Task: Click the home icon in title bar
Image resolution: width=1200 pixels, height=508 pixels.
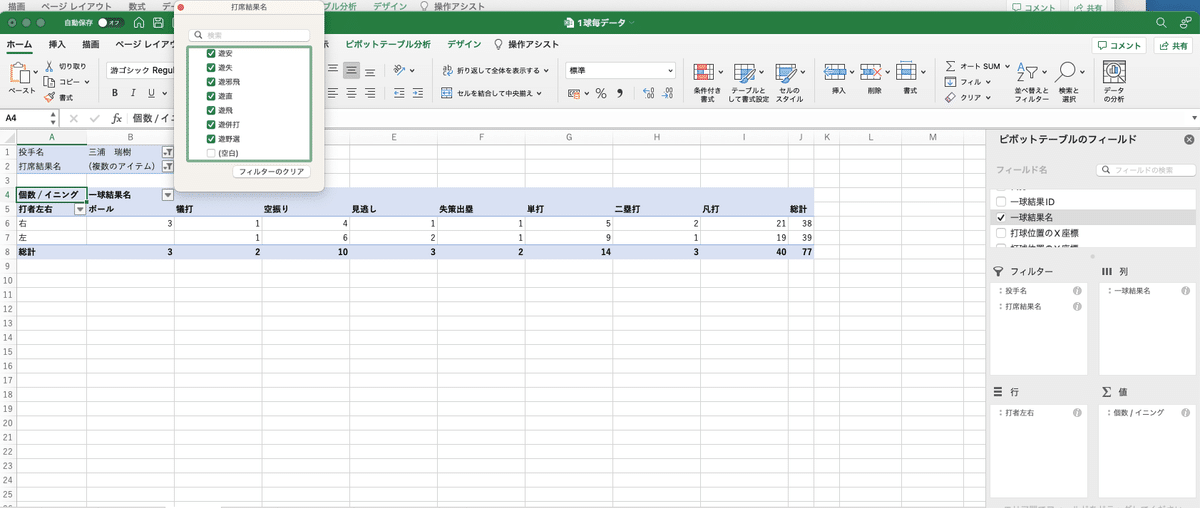Action: coord(138,23)
